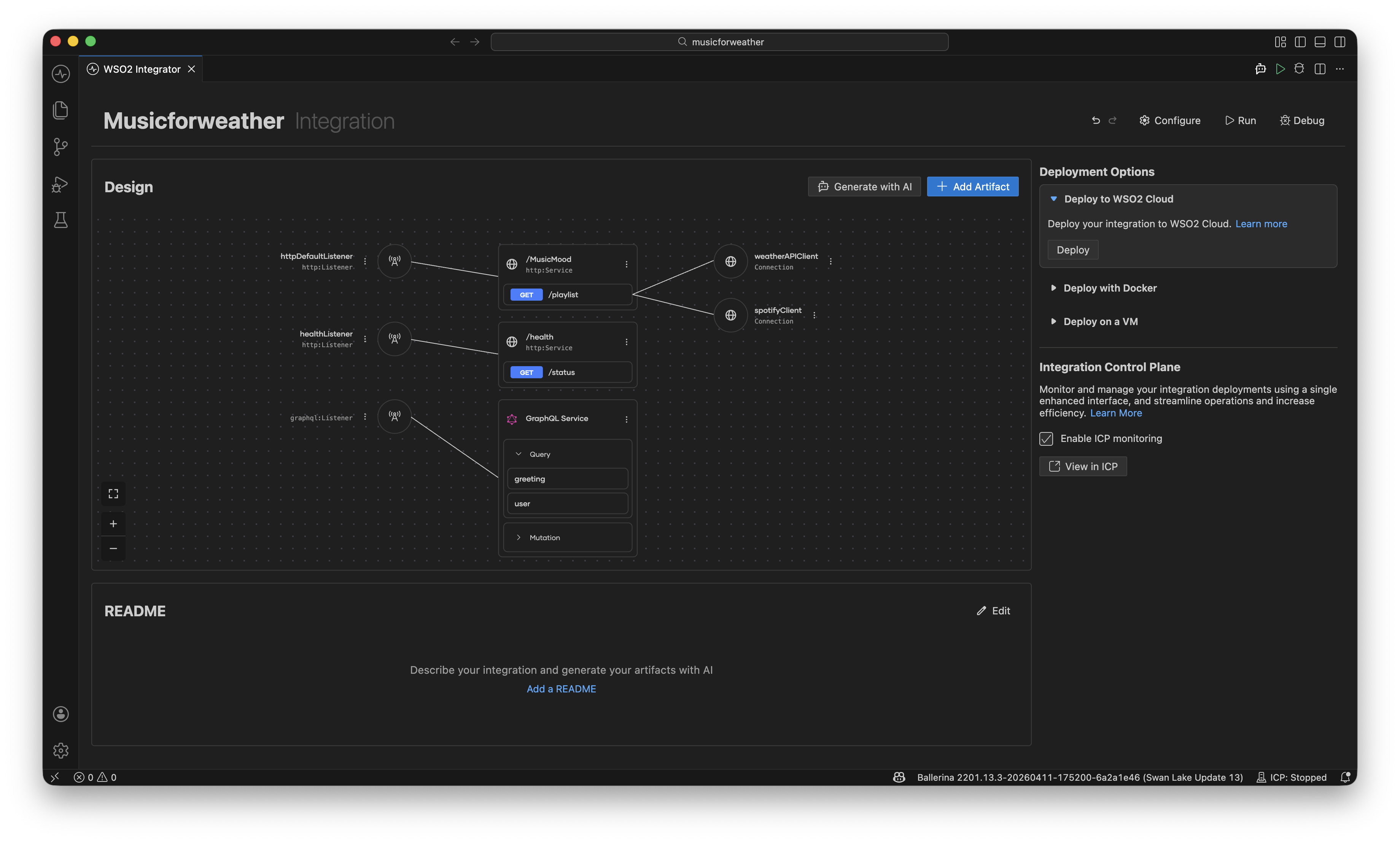Open more options for /health service
Viewport: 1400px width, 842px height.
coord(626,341)
